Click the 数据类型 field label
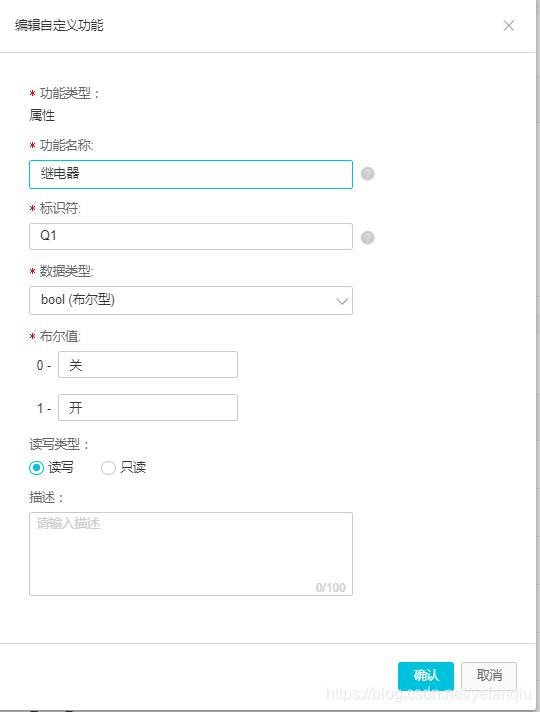 66,272
